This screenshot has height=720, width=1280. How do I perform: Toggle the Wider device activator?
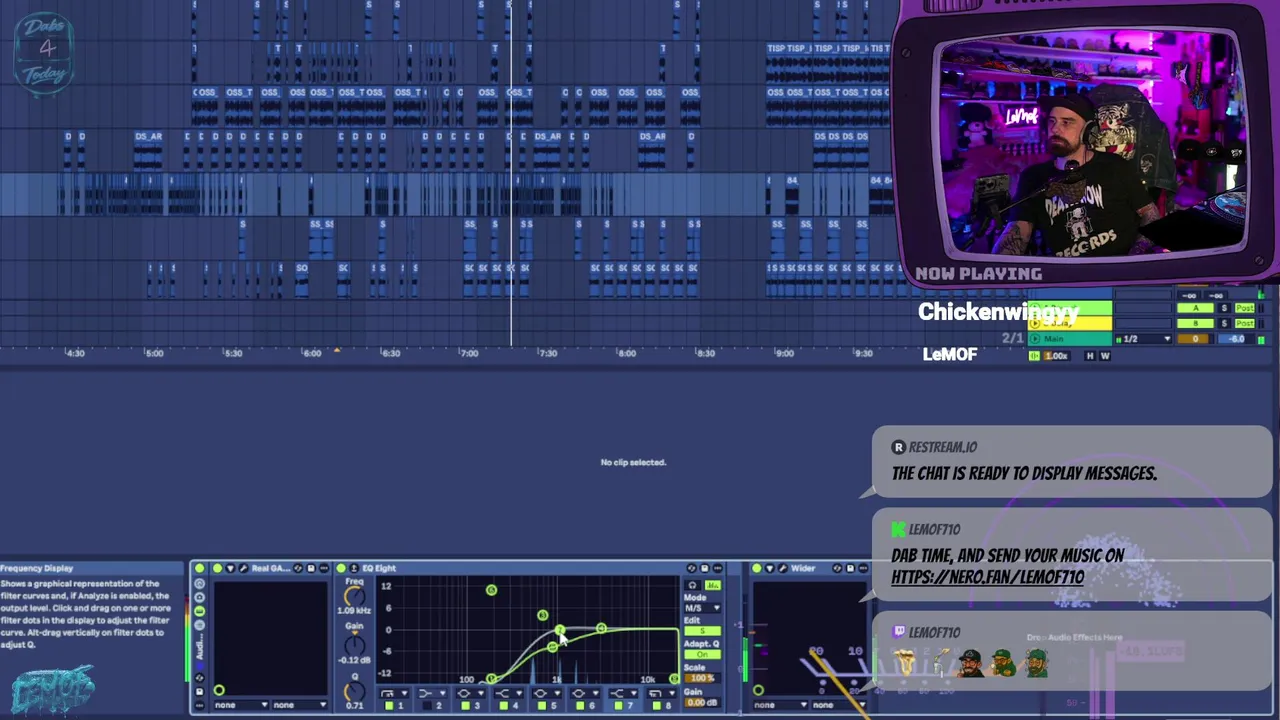point(757,568)
